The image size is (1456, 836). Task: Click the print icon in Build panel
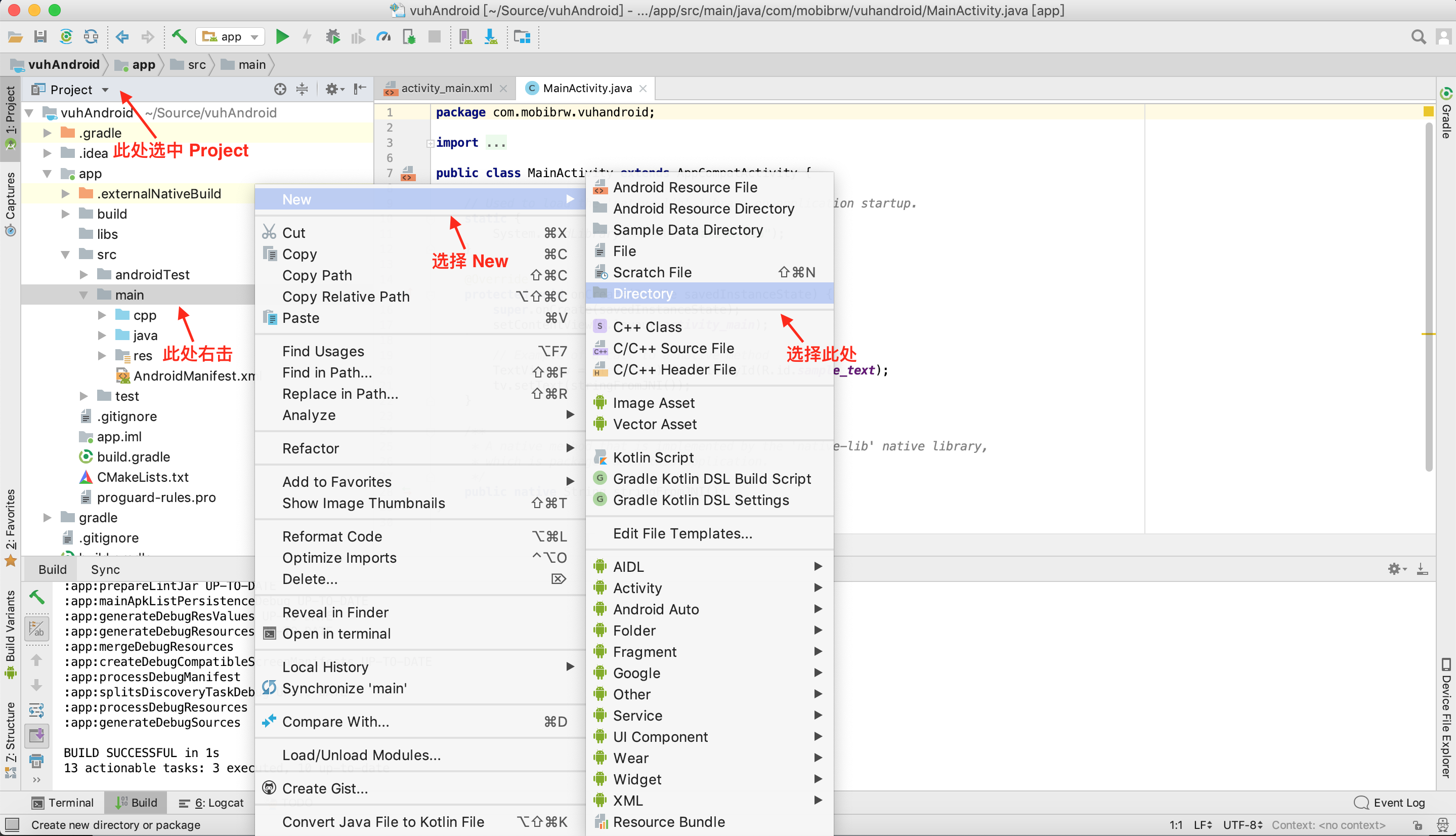pyautogui.click(x=37, y=761)
